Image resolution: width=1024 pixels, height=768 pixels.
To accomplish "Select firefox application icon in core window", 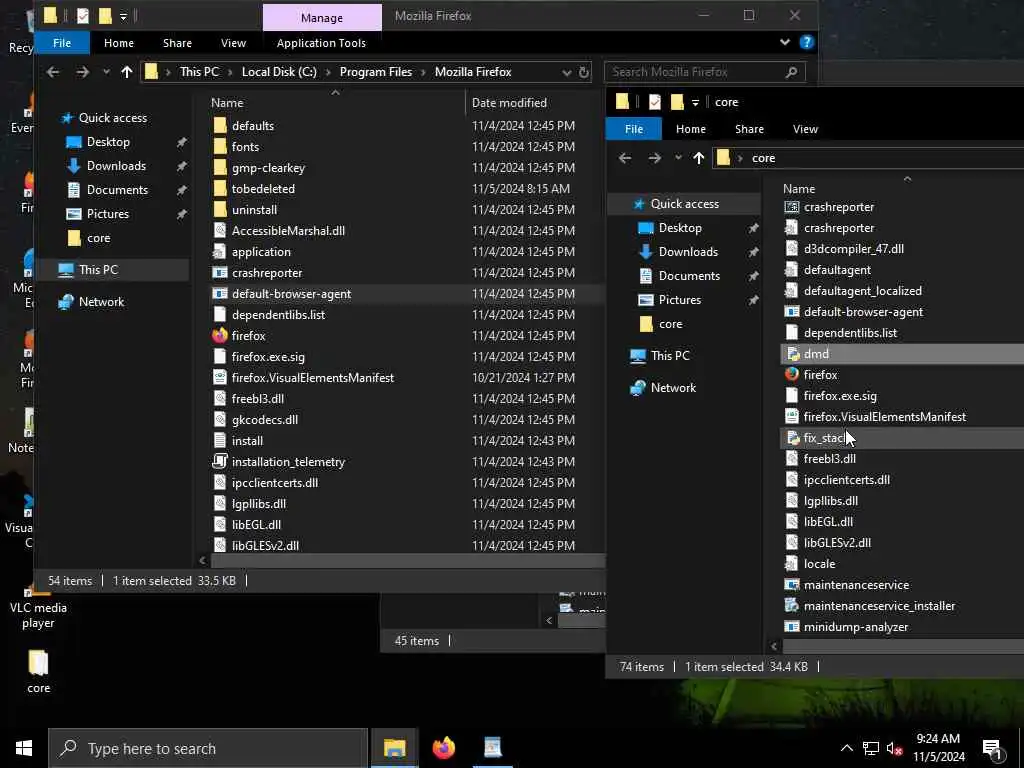I will tap(792, 375).
